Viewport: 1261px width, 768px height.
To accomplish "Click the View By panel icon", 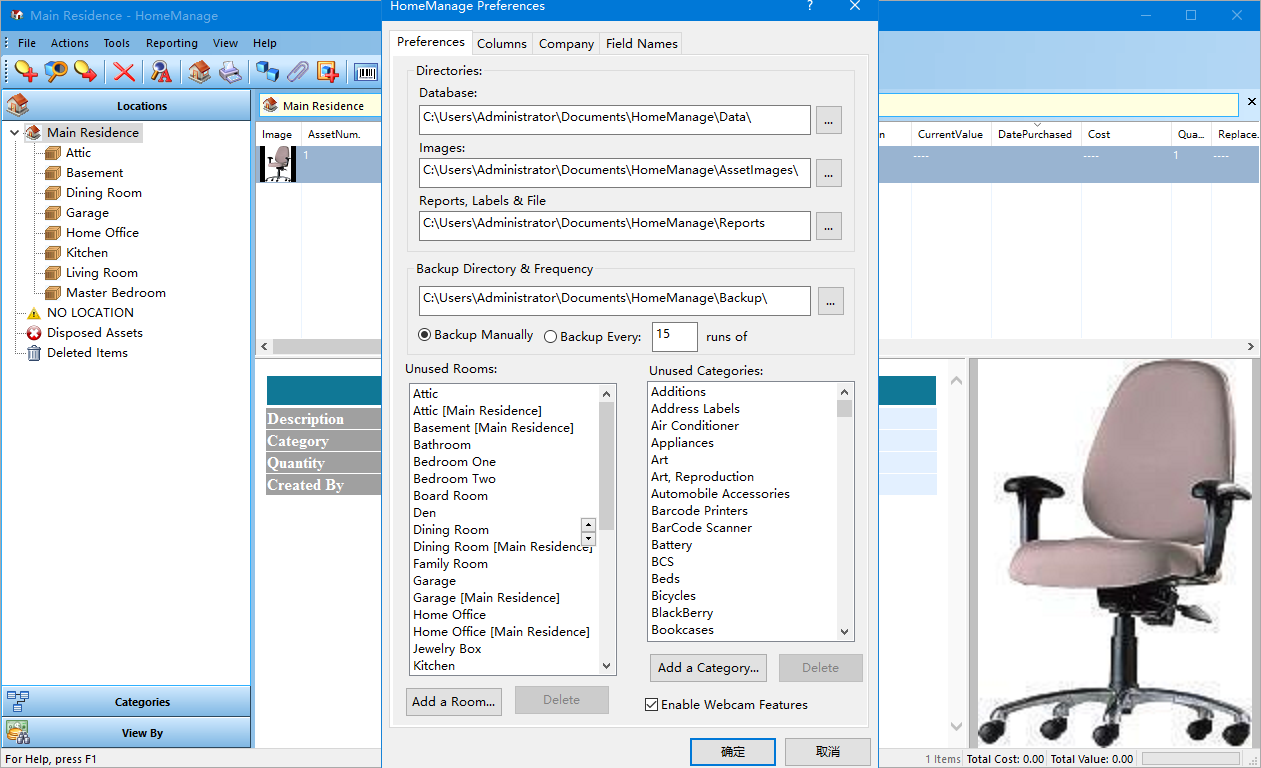I will coord(17,732).
